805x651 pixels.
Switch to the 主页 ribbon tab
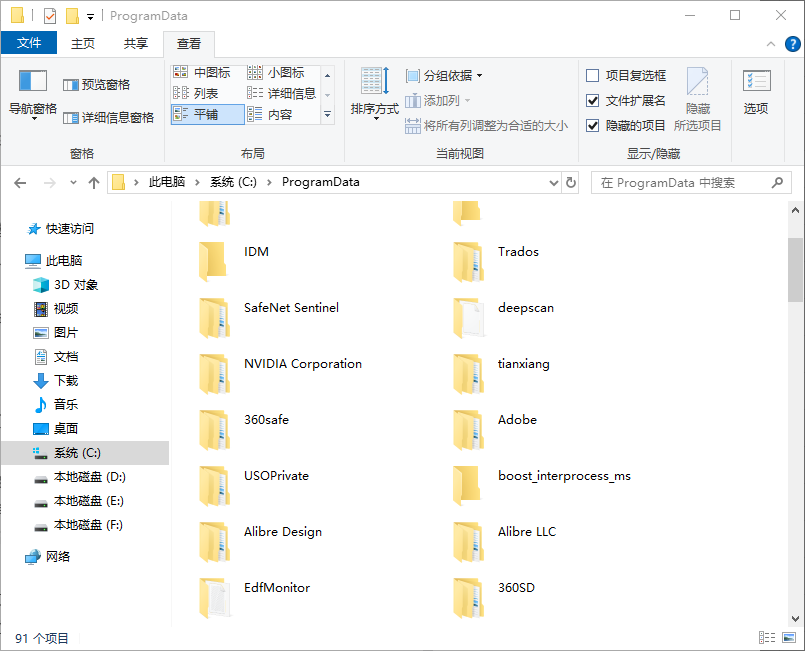[x=83, y=43]
